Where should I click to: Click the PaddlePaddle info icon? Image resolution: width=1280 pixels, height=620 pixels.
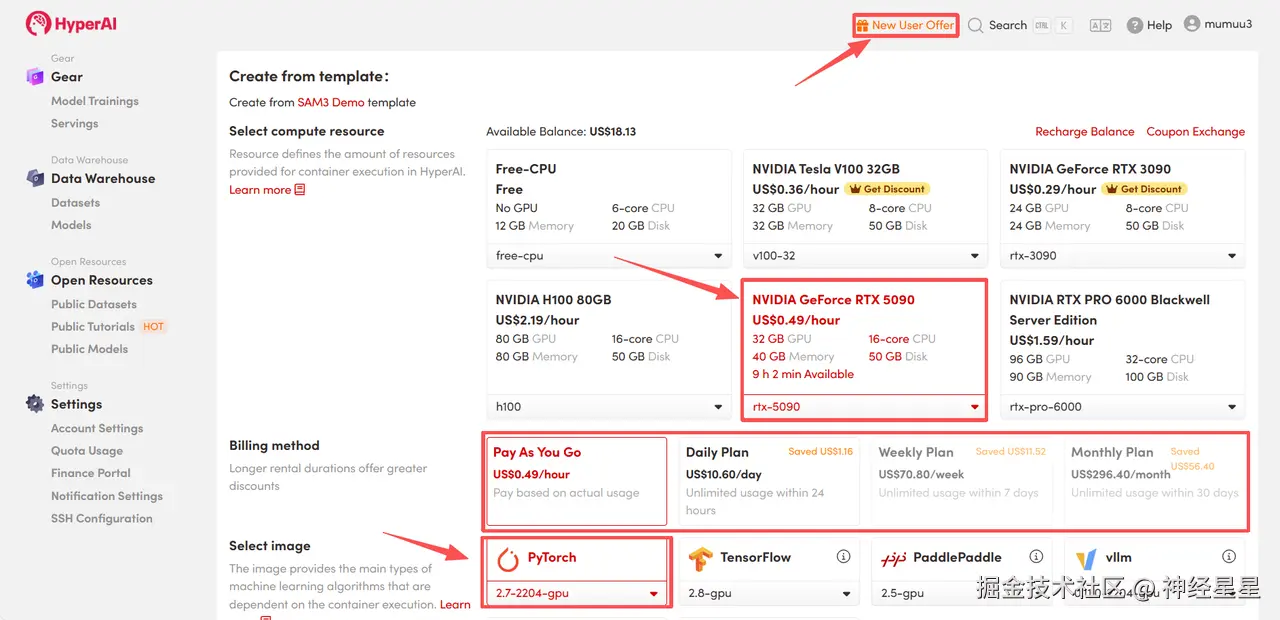1036,557
